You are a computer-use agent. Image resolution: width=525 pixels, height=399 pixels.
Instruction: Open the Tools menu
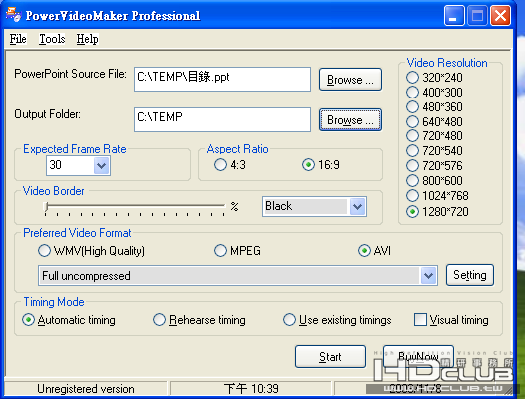tap(52, 39)
